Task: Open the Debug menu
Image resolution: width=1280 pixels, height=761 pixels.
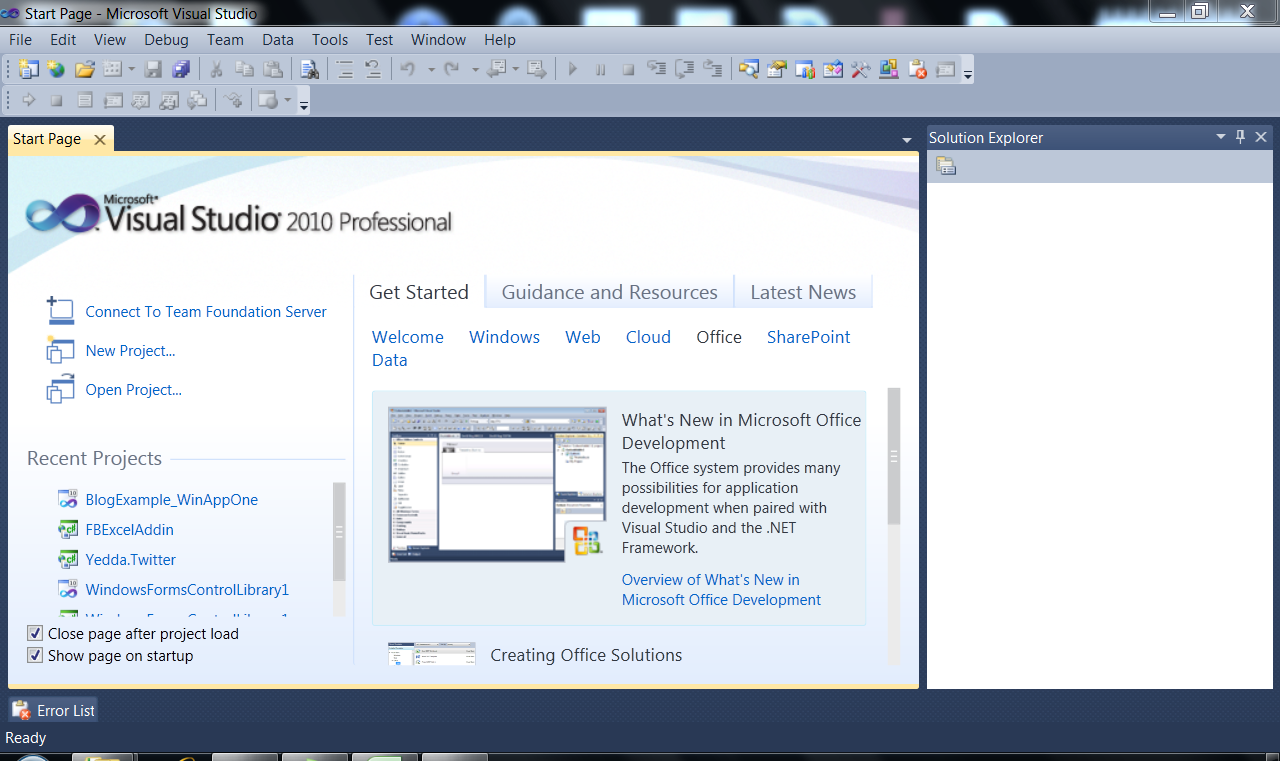Action: click(x=166, y=40)
